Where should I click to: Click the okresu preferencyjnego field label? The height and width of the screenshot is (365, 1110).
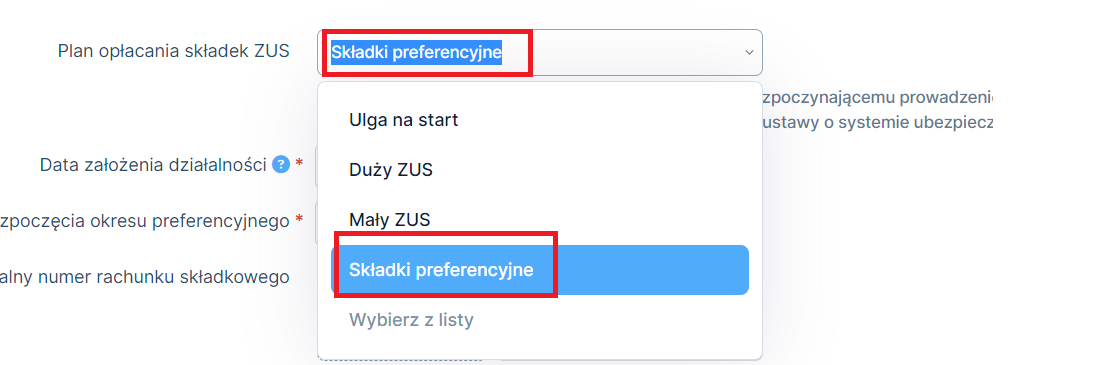click(x=144, y=221)
